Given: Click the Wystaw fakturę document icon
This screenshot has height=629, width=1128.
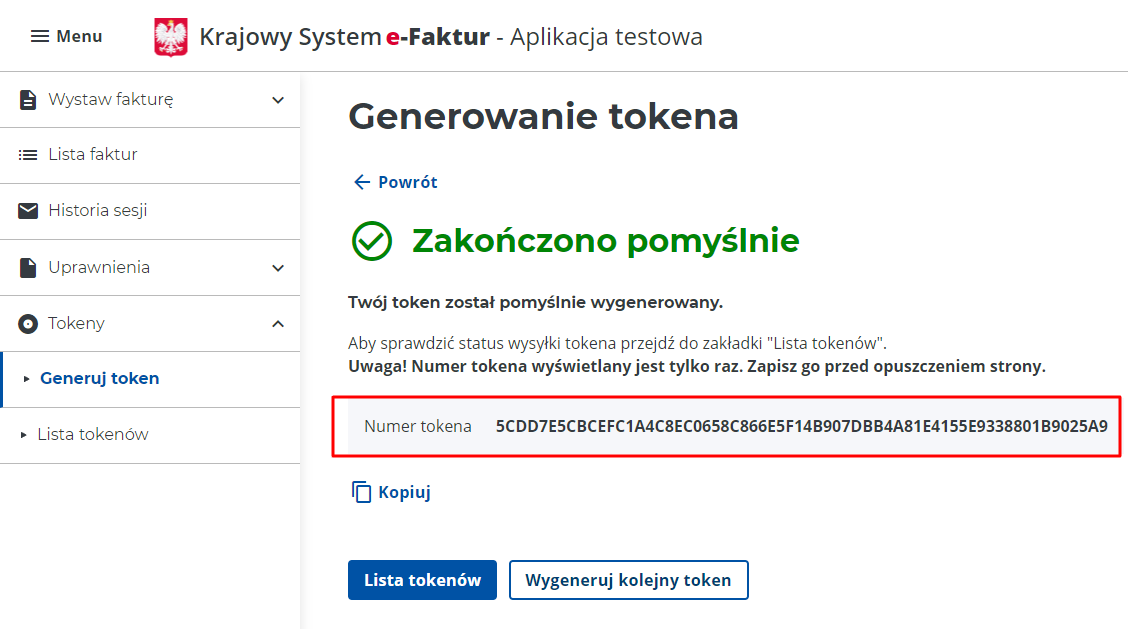Looking at the screenshot, I should tap(26, 99).
